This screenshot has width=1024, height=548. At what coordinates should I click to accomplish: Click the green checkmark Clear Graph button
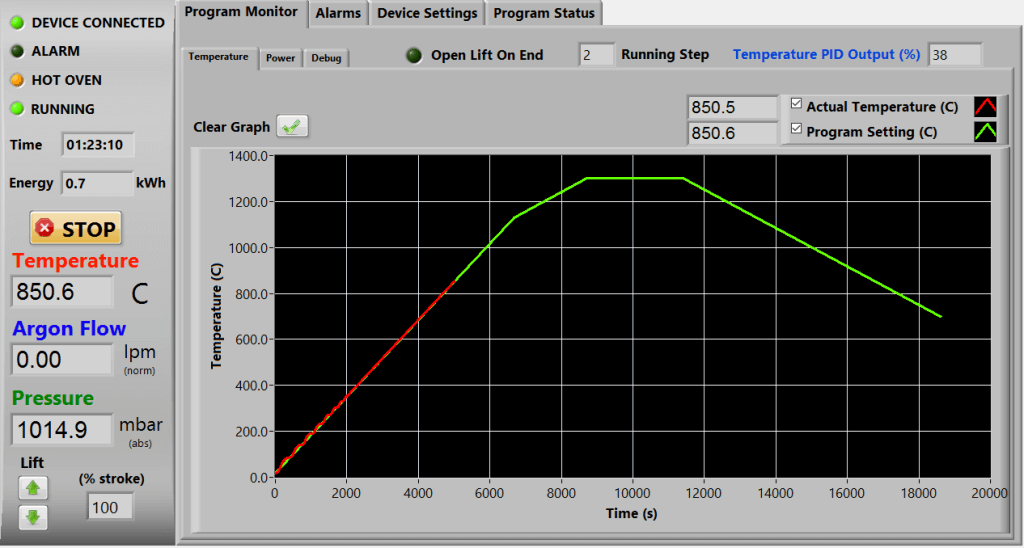pyautogui.click(x=293, y=126)
